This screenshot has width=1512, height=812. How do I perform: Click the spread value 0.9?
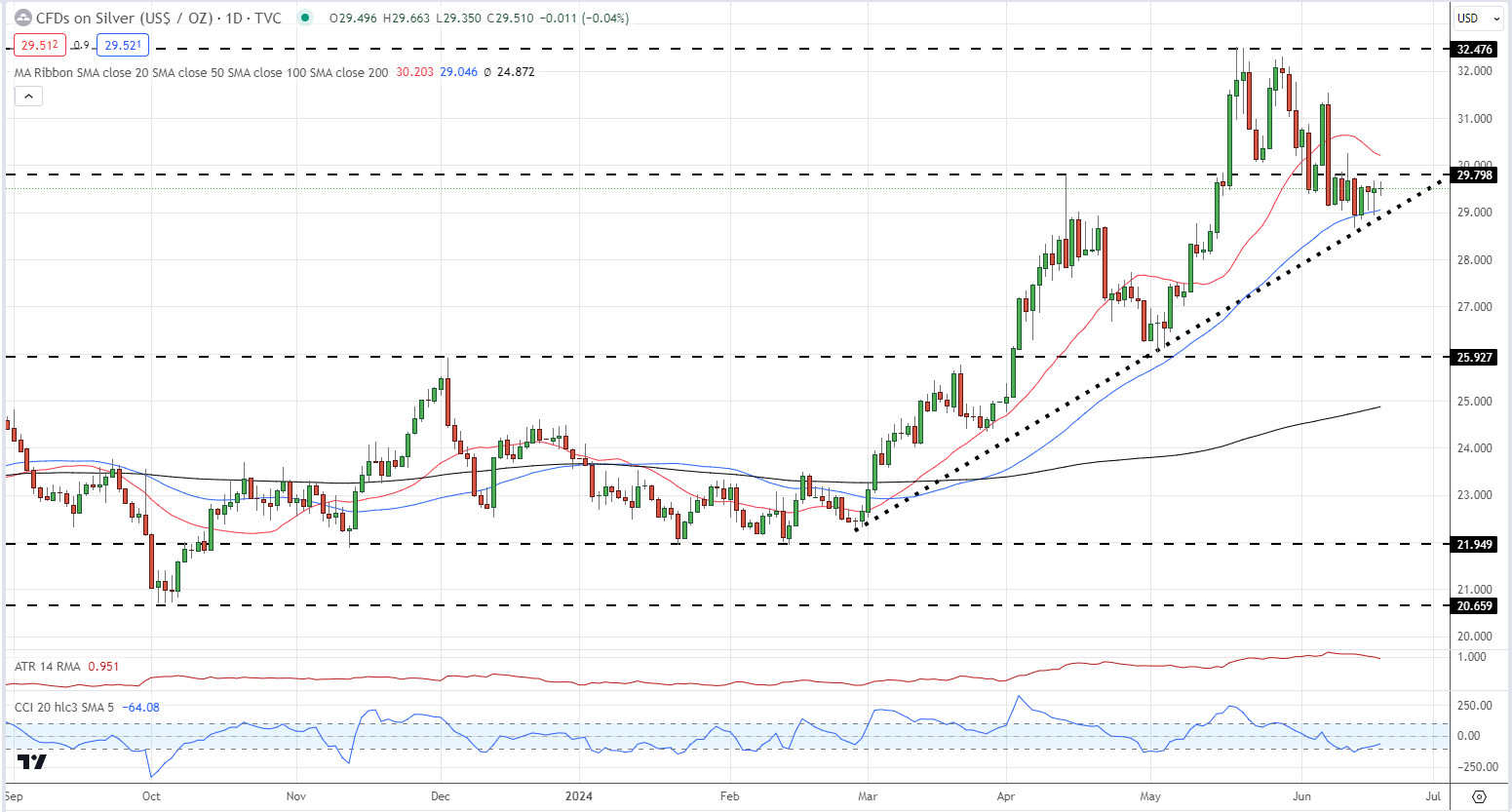coord(82,45)
